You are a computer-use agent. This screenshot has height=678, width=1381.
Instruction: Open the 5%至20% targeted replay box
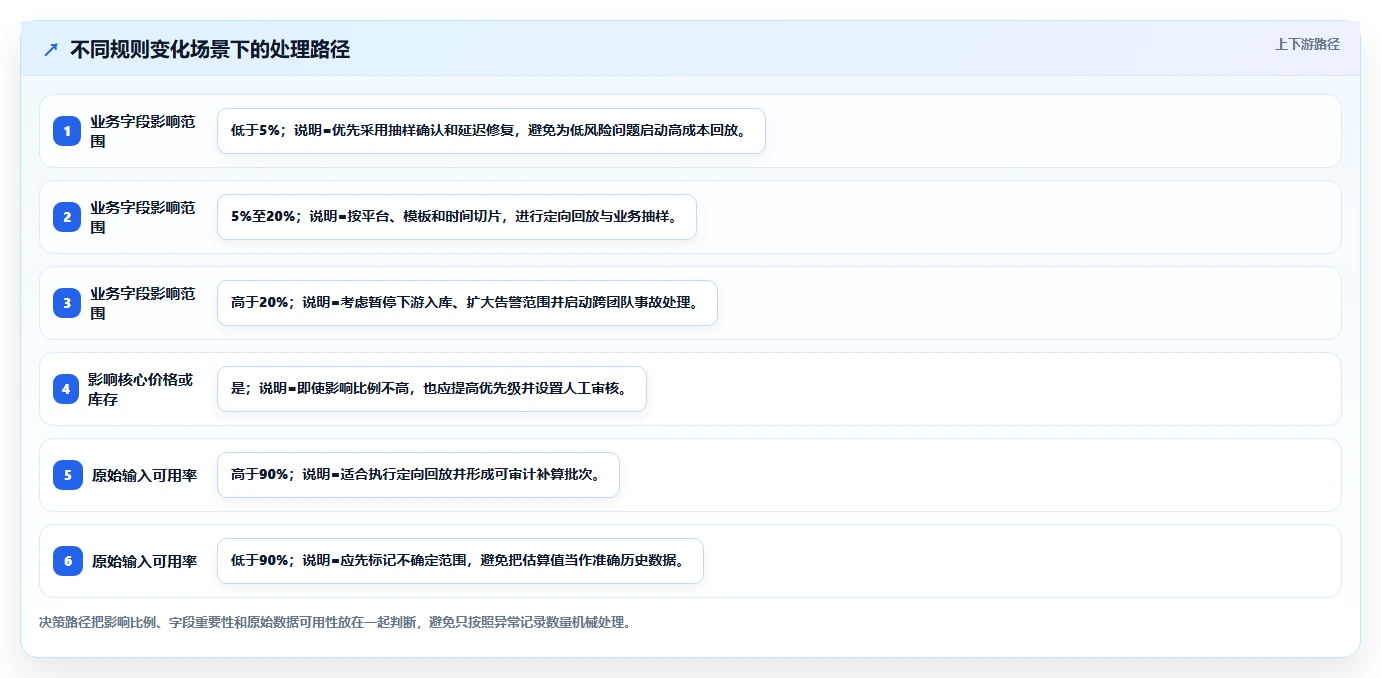(457, 217)
